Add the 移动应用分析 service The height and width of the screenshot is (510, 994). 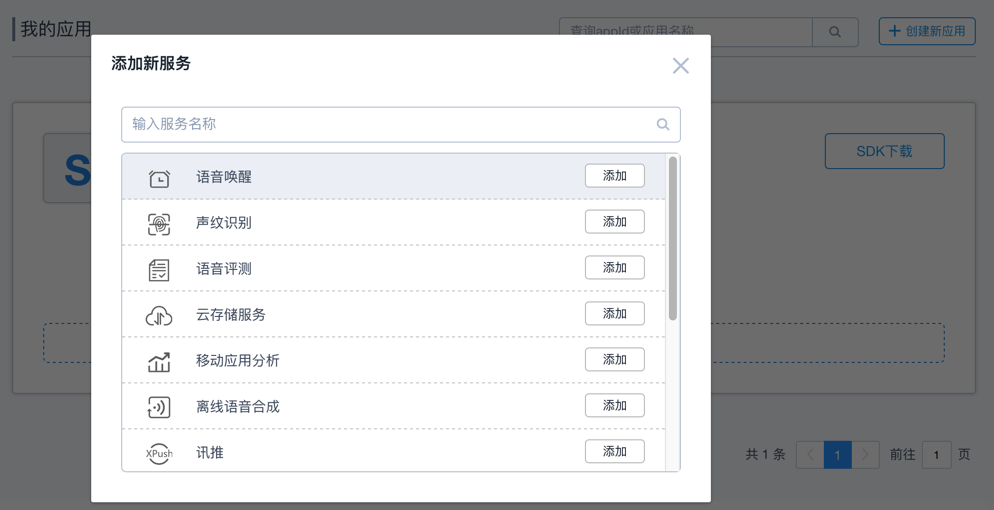[x=614, y=360]
